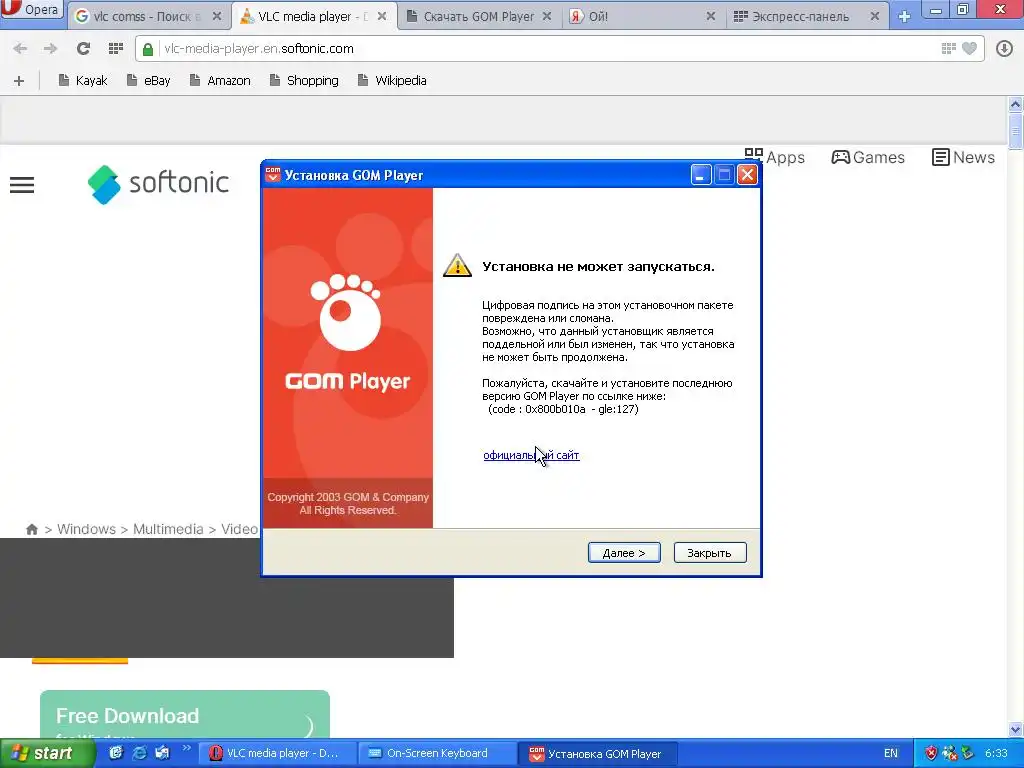Open the Amazon bookmark

click(220, 80)
